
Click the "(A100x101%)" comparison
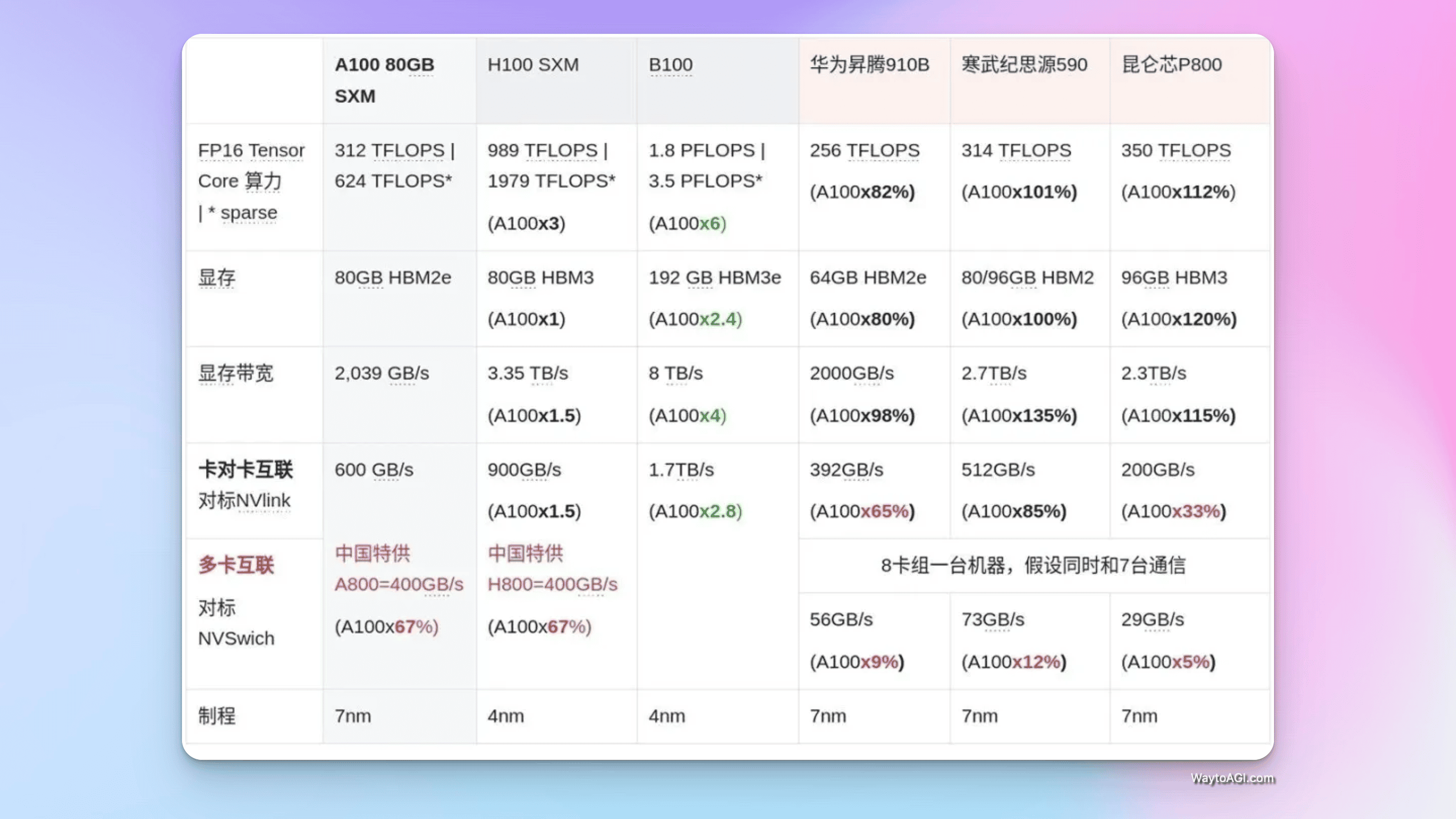[x=1019, y=192]
